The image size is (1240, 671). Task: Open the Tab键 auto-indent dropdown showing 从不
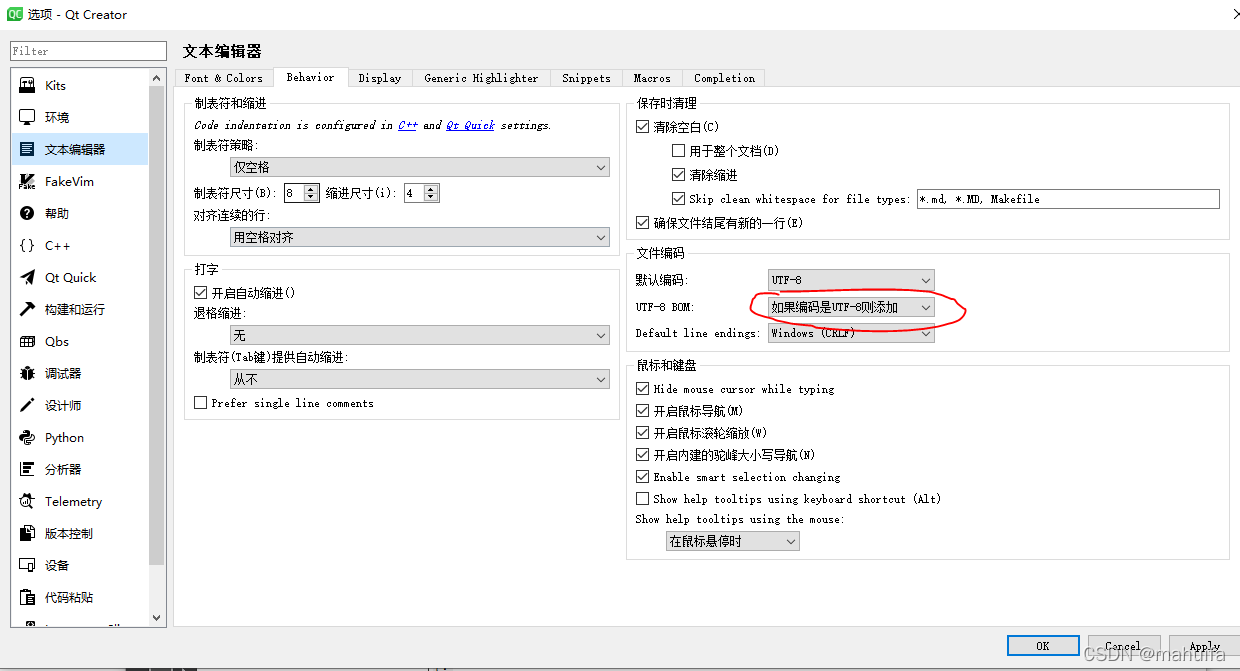[x=420, y=379]
